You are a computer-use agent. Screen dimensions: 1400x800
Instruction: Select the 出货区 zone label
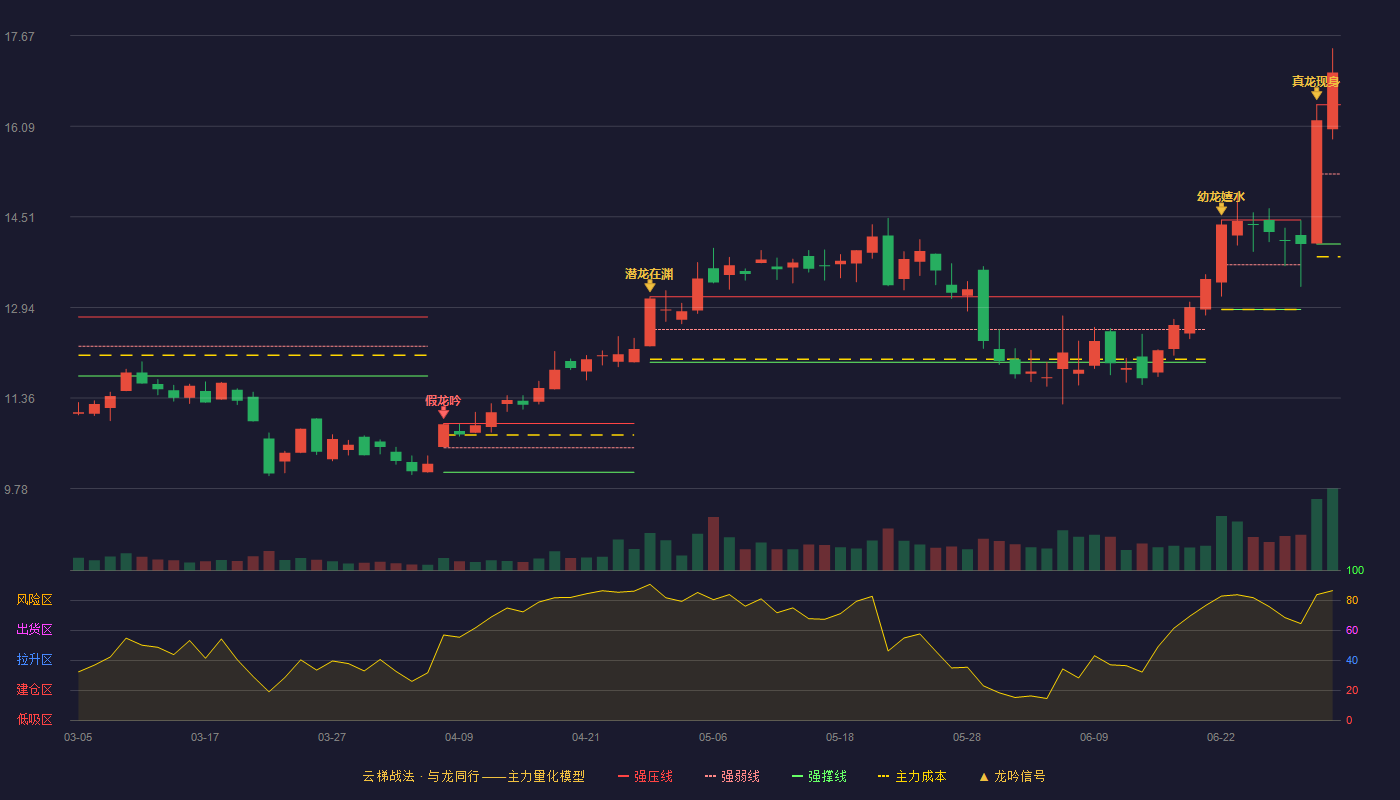pyautogui.click(x=35, y=630)
